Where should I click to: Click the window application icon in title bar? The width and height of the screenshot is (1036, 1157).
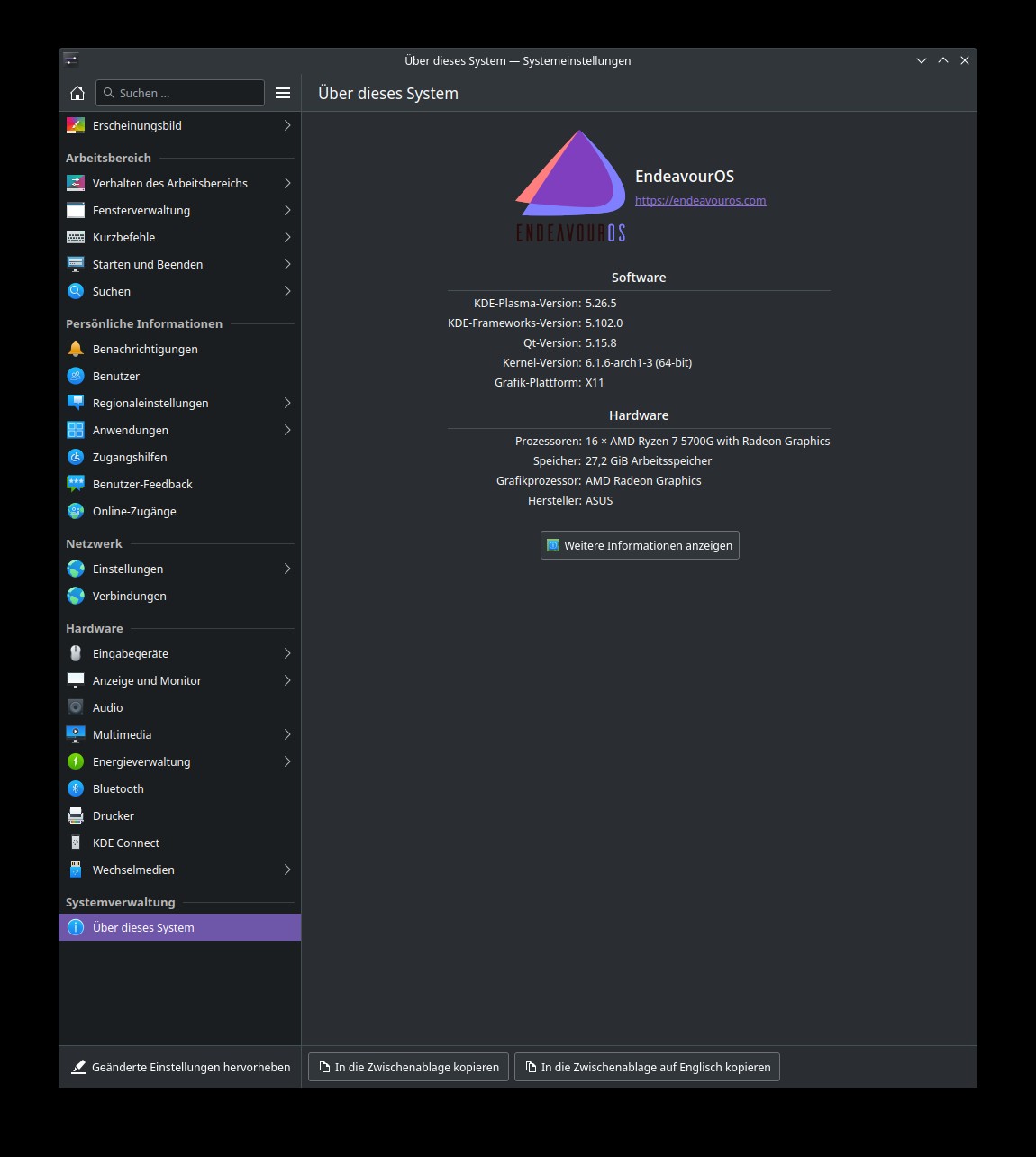click(x=71, y=60)
